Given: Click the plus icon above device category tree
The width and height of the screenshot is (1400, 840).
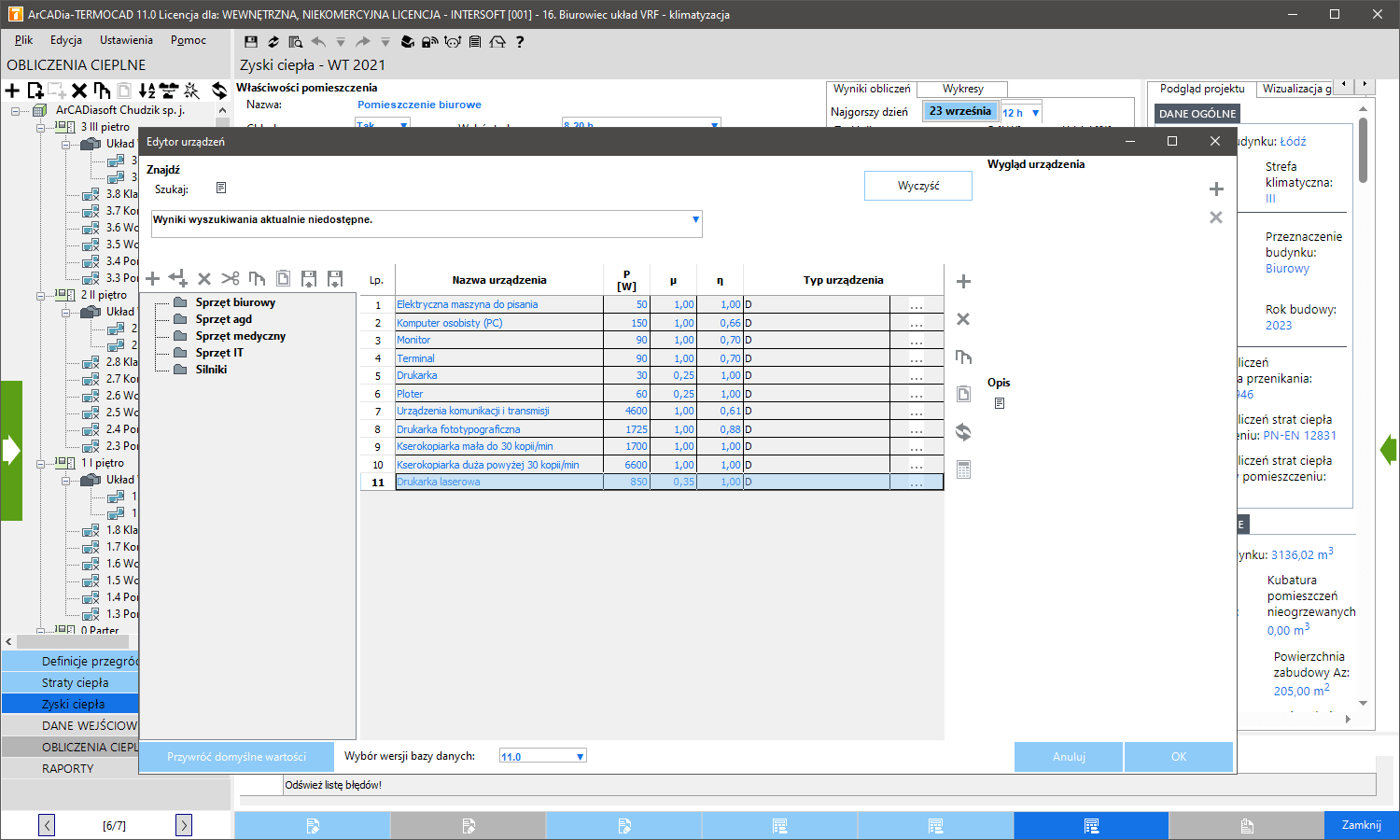Looking at the screenshot, I should [153, 278].
